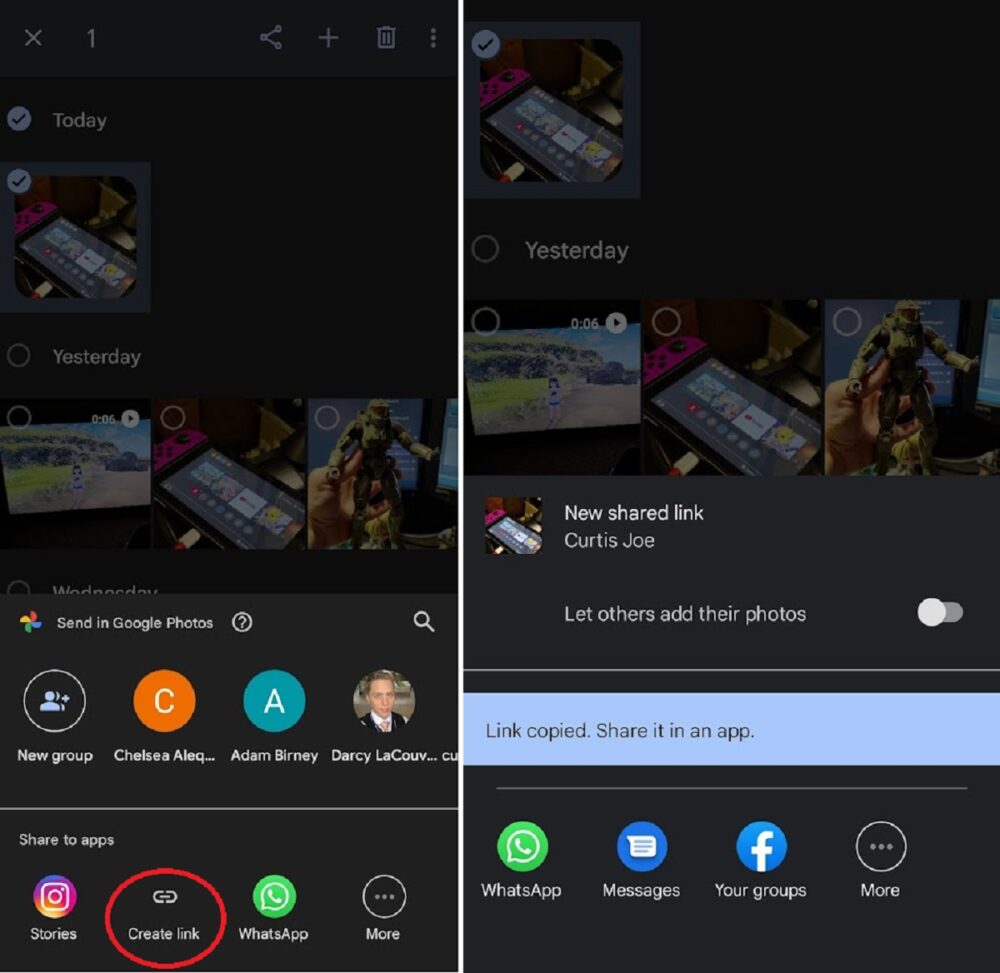Tap the plus add-to icon in toolbar
The height and width of the screenshot is (973, 1000).
click(328, 38)
